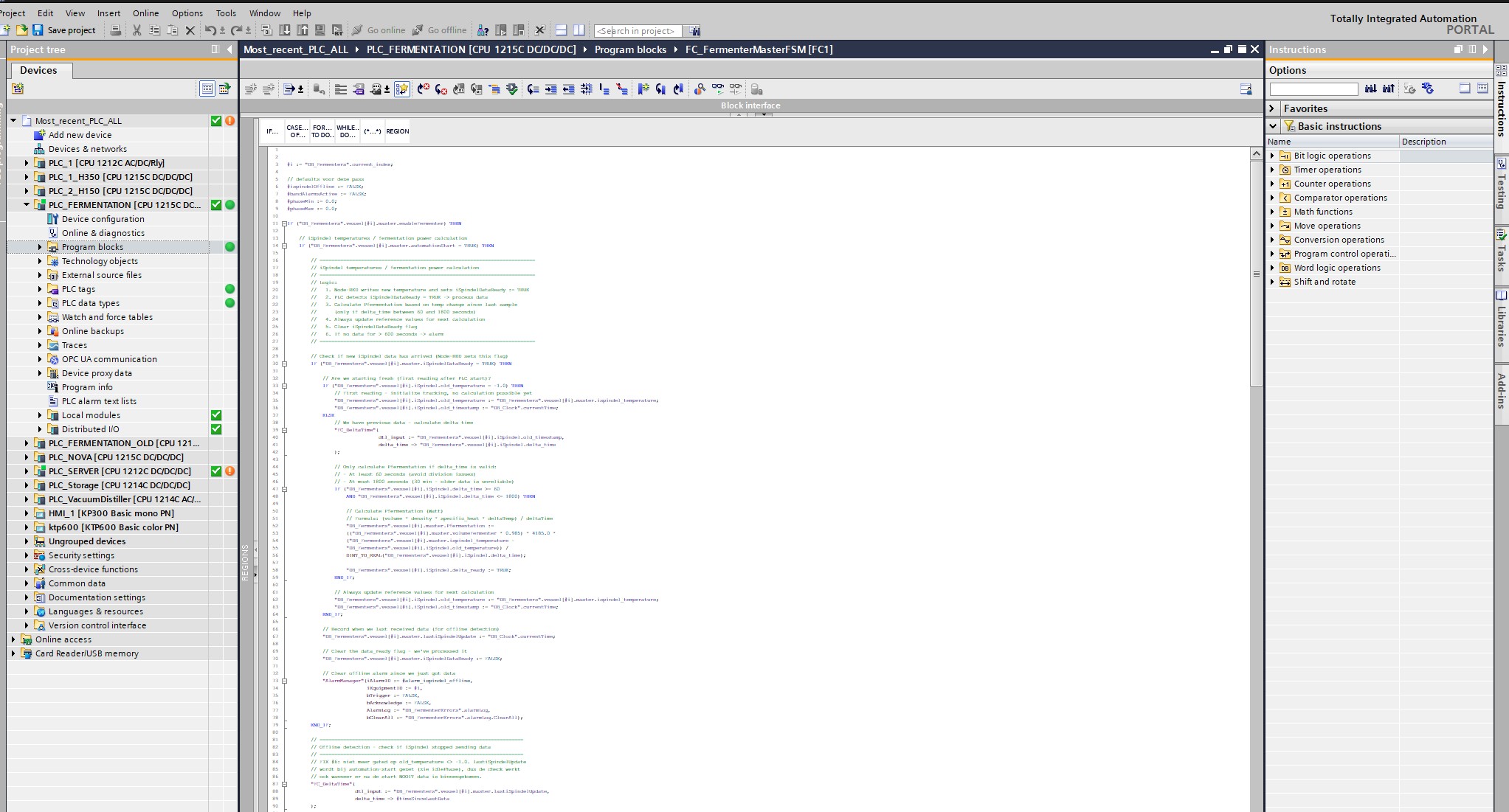
Task: Click the find-up icon in Instructions options
Action: click(x=1388, y=89)
